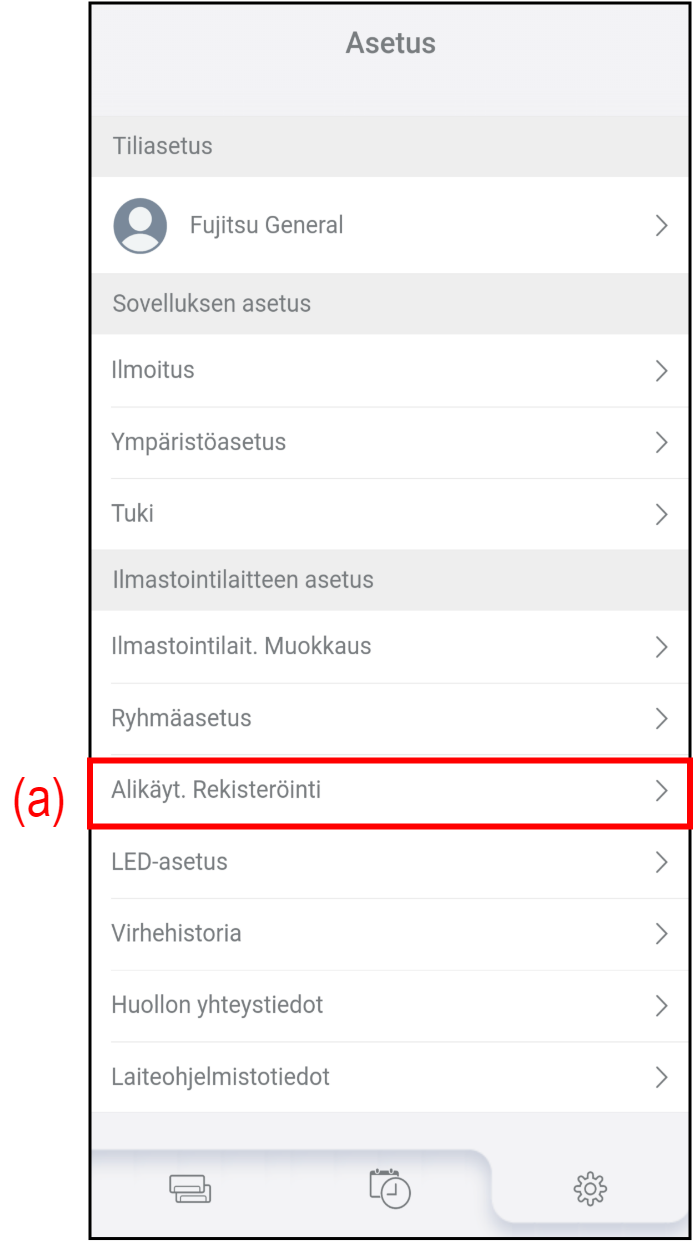The height and width of the screenshot is (1243, 696).
Task: Go to Ryhmäasetus group settings
Action: click(181, 718)
